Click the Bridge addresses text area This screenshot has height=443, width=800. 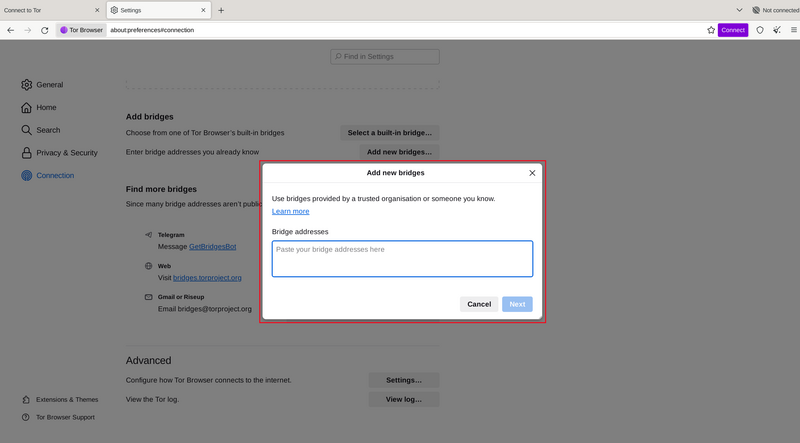pos(402,259)
